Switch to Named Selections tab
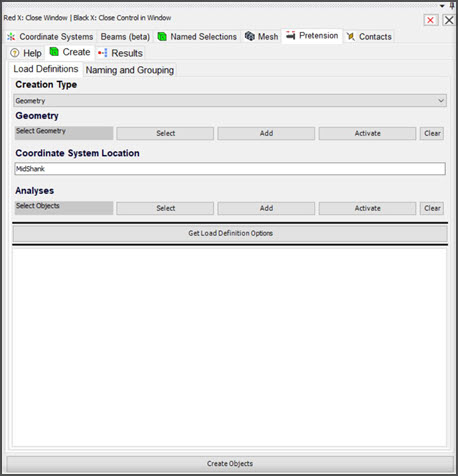The height and width of the screenshot is (476, 458). click(197, 37)
